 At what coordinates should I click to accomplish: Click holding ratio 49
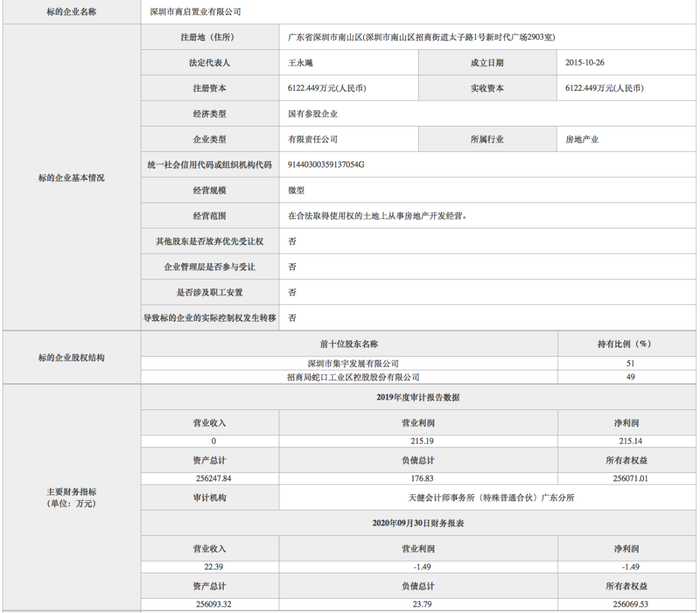[x=630, y=377]
